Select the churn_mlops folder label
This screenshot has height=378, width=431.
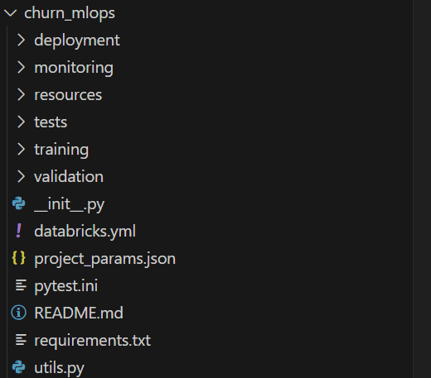click(70, 13)
